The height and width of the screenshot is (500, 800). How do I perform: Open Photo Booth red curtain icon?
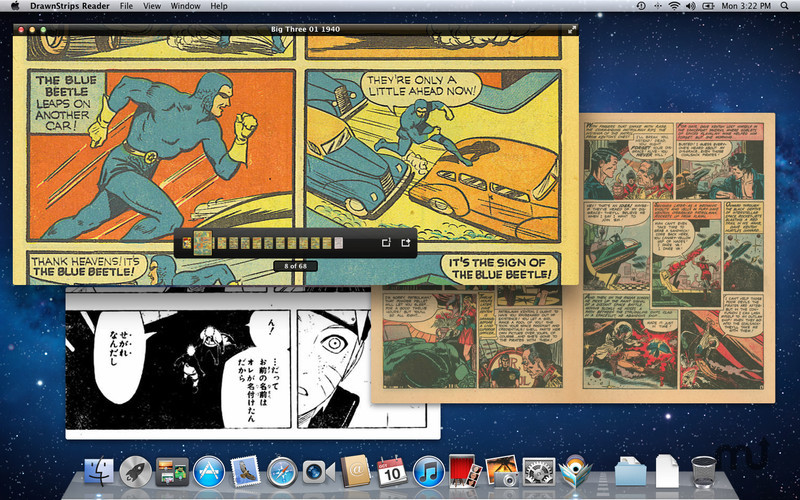point(464,470)
